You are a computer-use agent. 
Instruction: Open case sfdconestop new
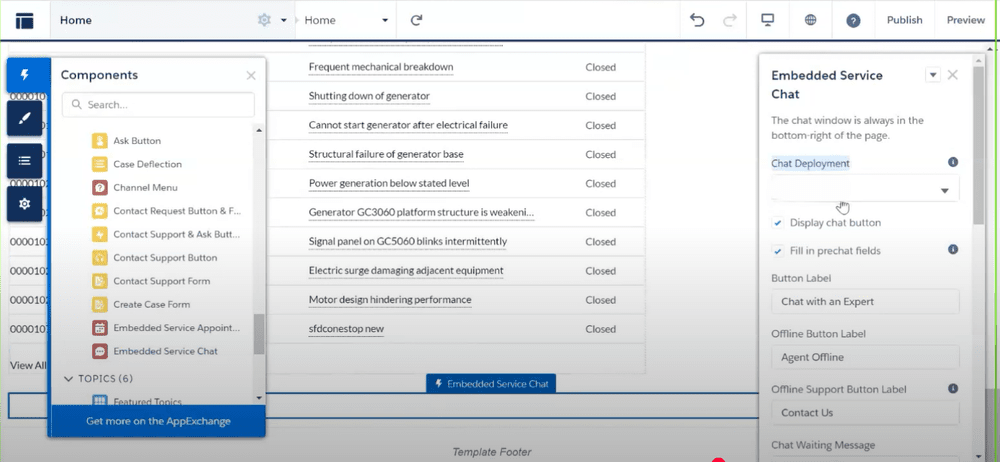(346, 329)
